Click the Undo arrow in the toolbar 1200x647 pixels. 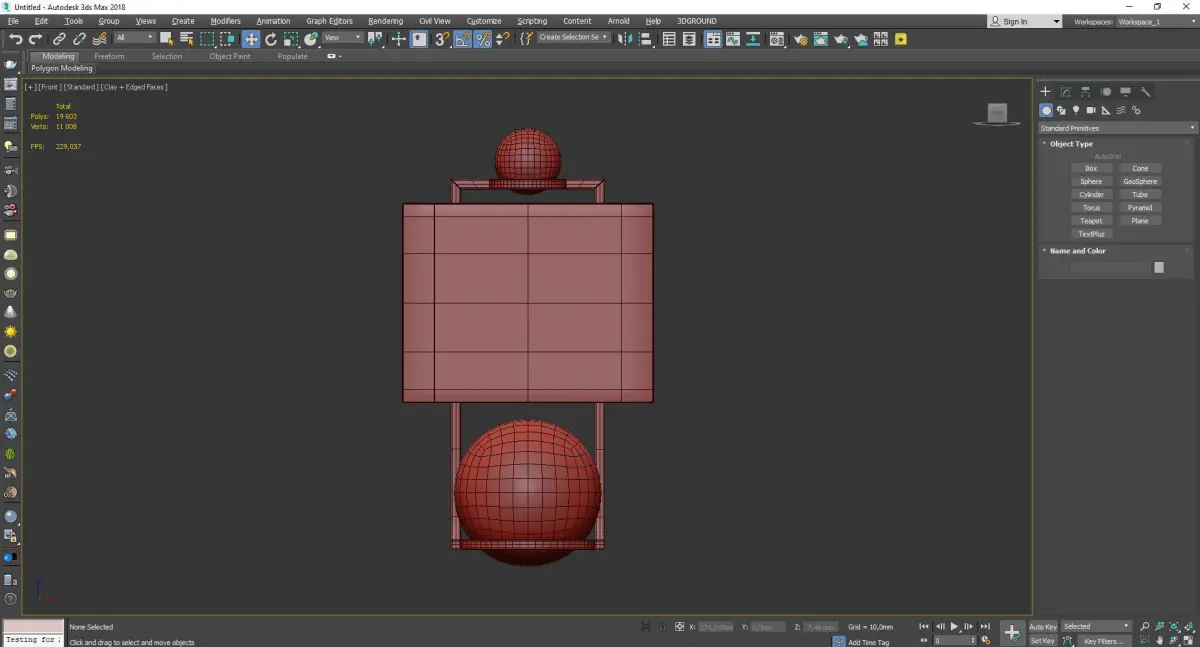coord(15,39)
